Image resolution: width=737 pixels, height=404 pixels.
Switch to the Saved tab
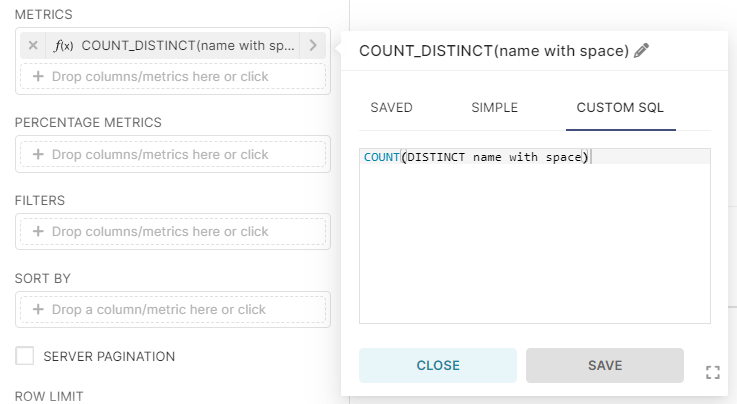[392, 108]
